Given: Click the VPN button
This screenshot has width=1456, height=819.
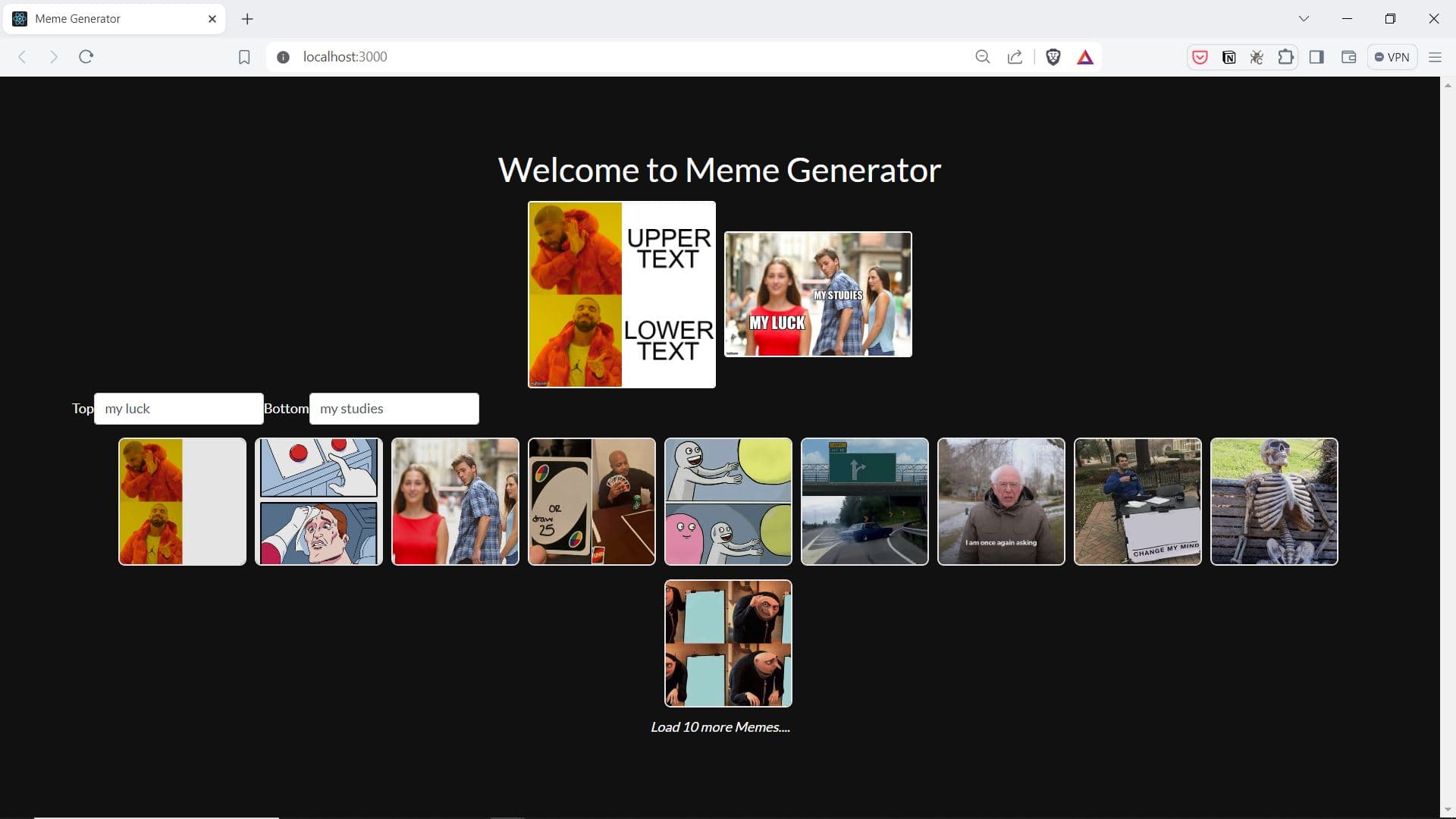Looking at the screenshot, I should pos(1392,57).
